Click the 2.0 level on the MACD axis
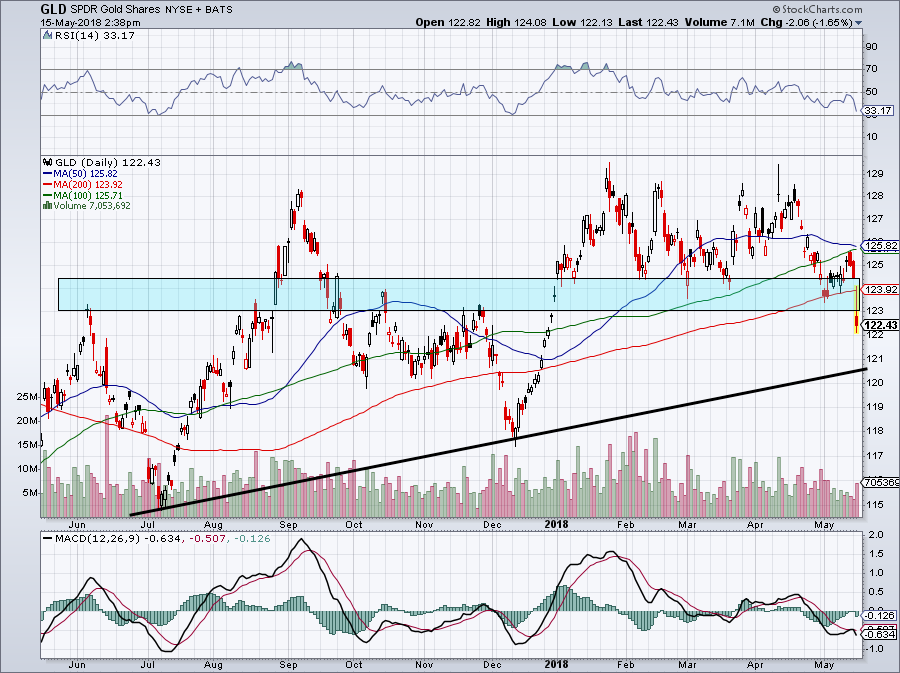The height and width of the screenshot is (673, 900). pyautogui.click(x=876, y=535)
